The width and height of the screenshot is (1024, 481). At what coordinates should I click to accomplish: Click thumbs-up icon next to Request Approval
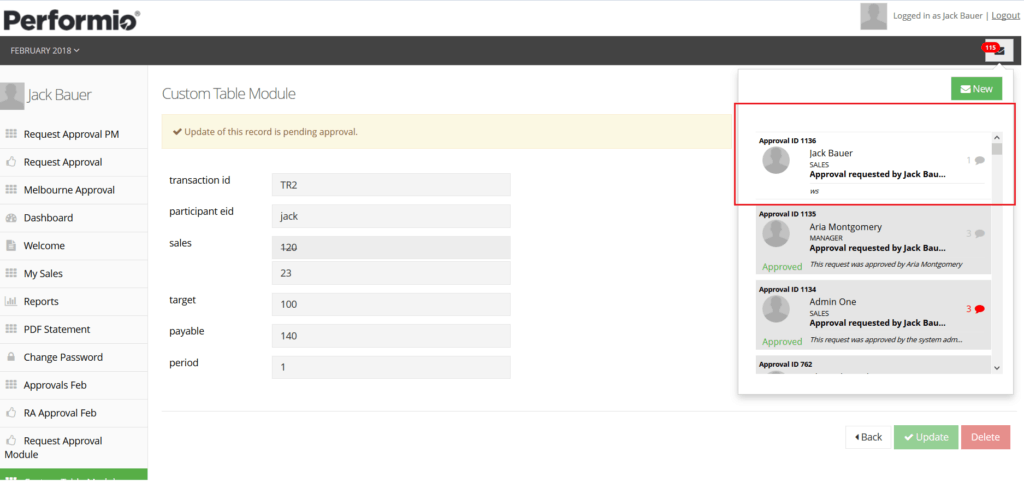(11, 162)
